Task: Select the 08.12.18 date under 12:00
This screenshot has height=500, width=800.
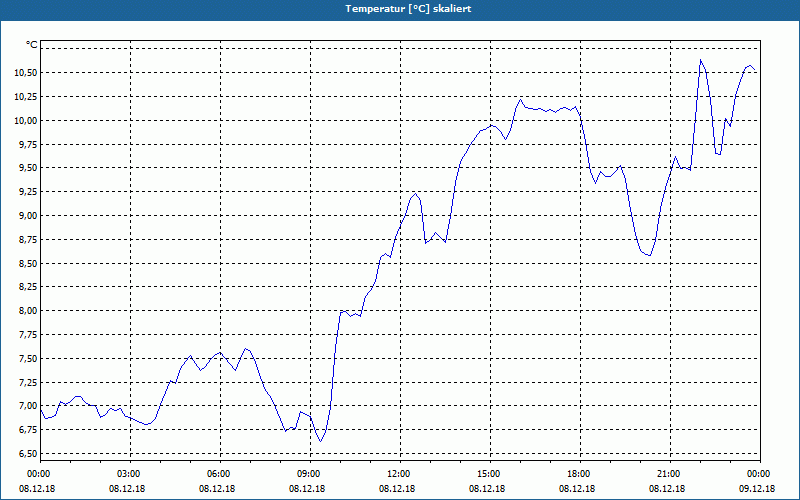Action: pos(397,489)
